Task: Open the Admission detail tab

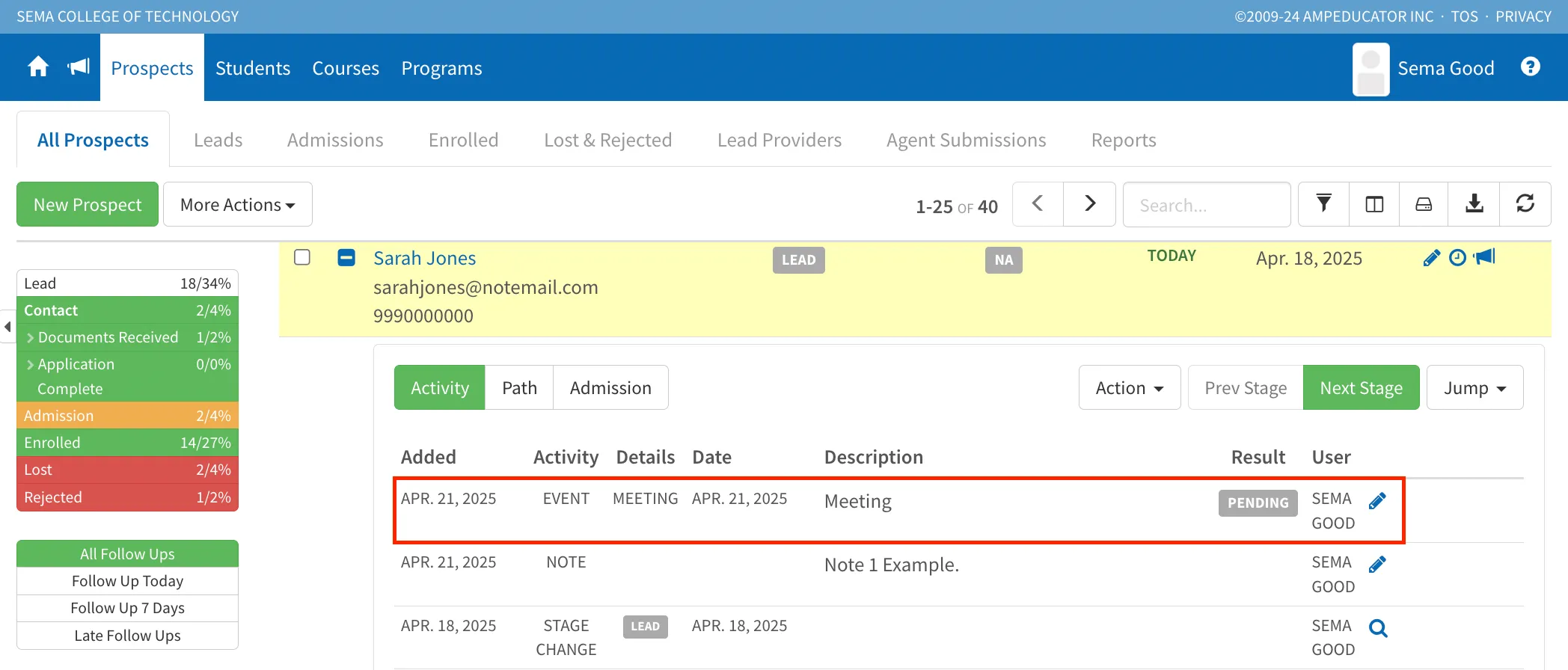Action: pyautogui.click(x=610, y=387)
